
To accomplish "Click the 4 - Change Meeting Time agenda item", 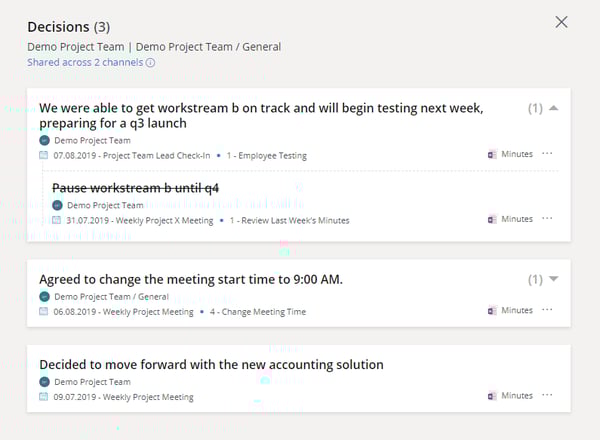I will 259,311.
